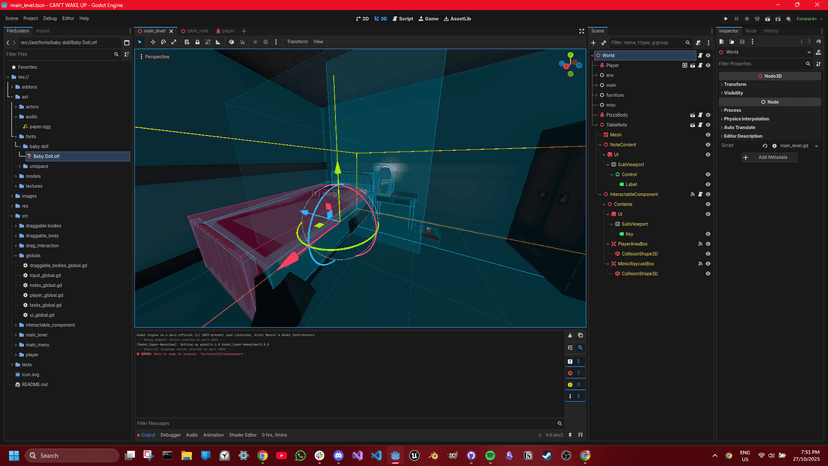Switch to the table_note scene tab
The width and height of the screenshot is (828, 466).
click(197, 31)
